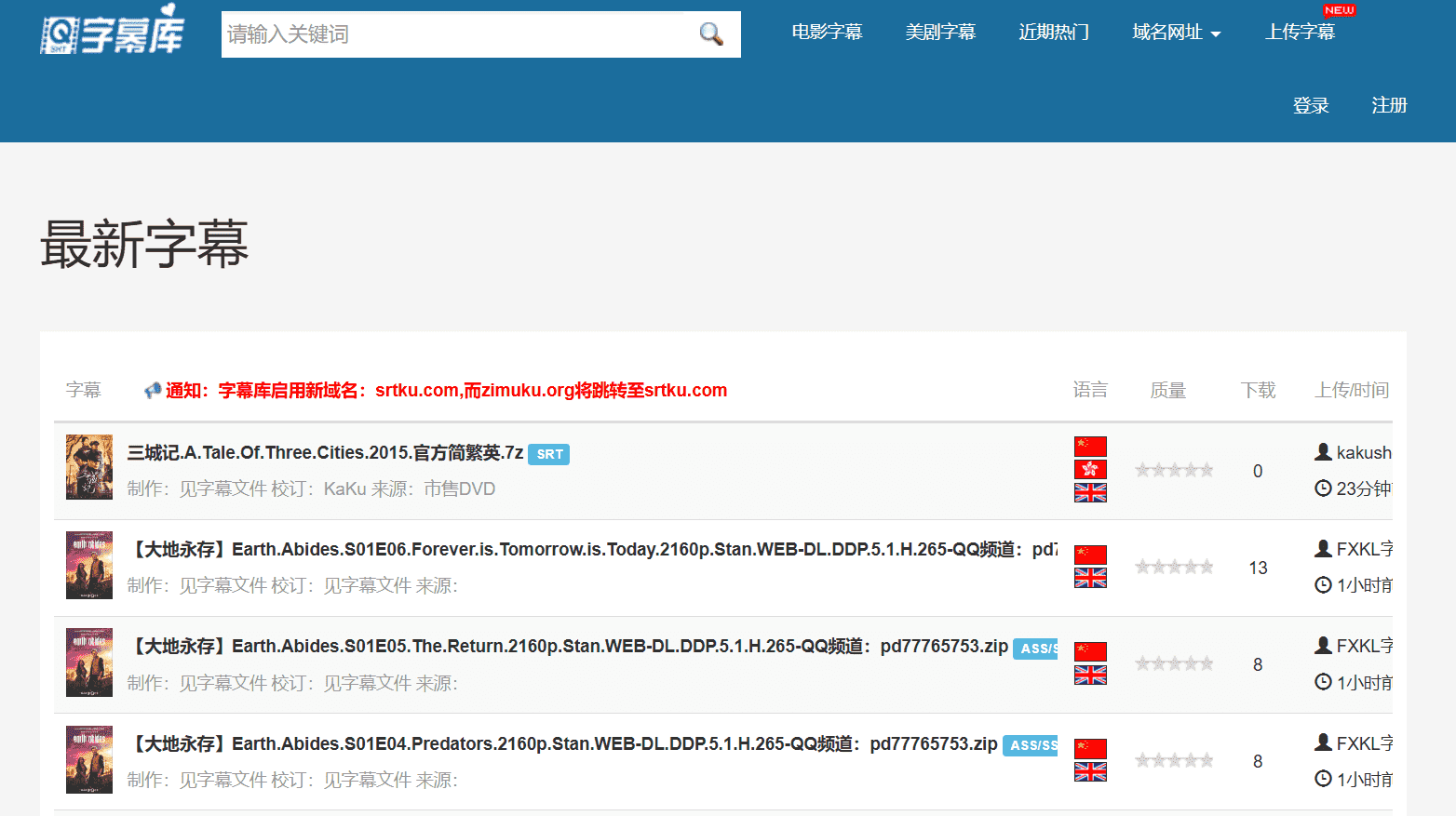Click the magnifier search icon
The width and height of the screenshot is (1456, 816).
click(x=711, y=34)
